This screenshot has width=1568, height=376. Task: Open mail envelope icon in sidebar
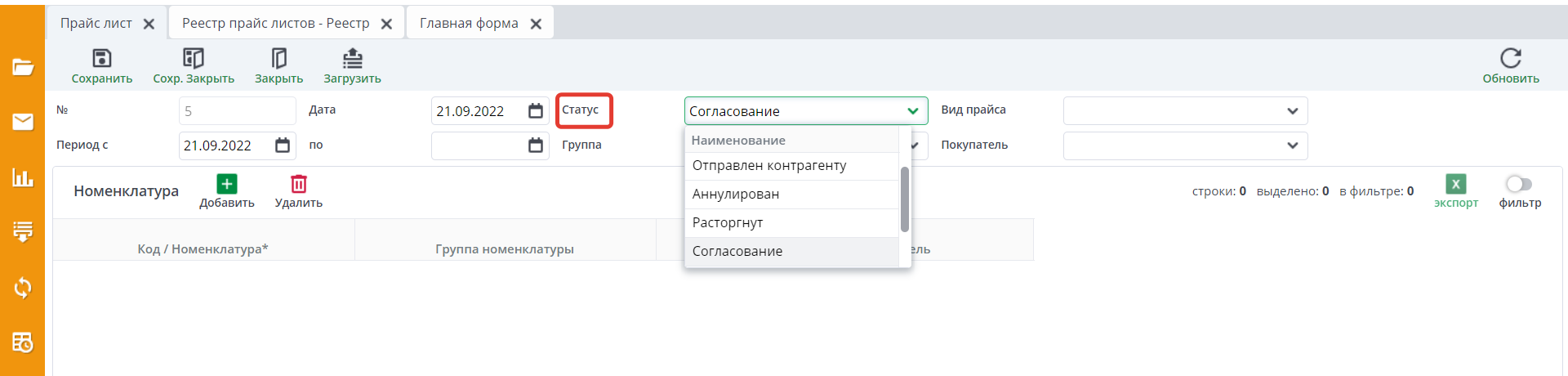[x=23, y=122]
